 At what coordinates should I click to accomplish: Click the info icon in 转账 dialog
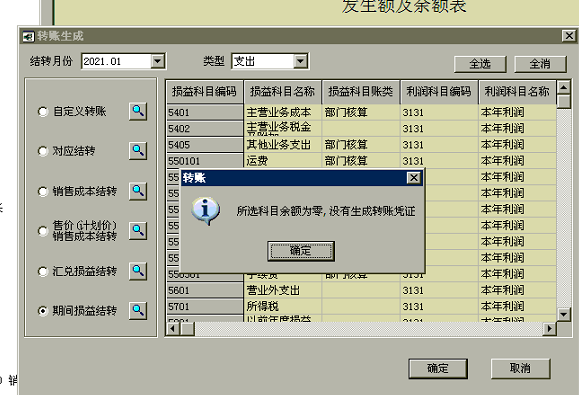(205, 211)
